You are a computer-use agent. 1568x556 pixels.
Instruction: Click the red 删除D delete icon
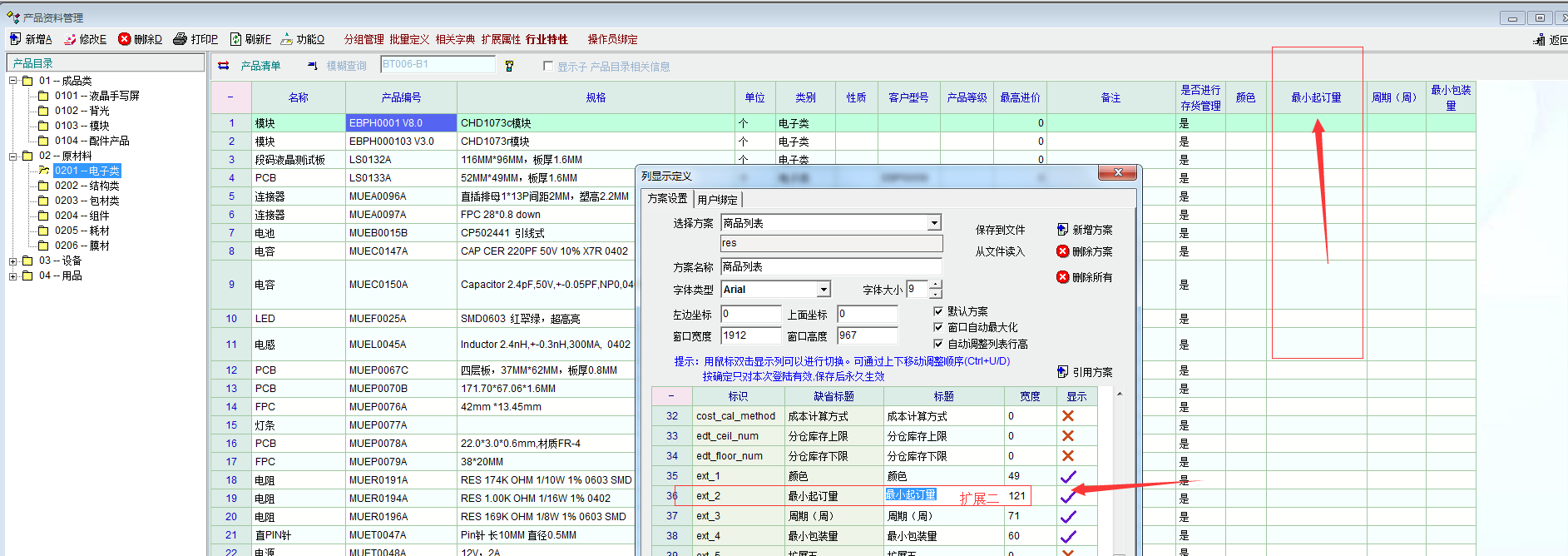coord(125,39)
